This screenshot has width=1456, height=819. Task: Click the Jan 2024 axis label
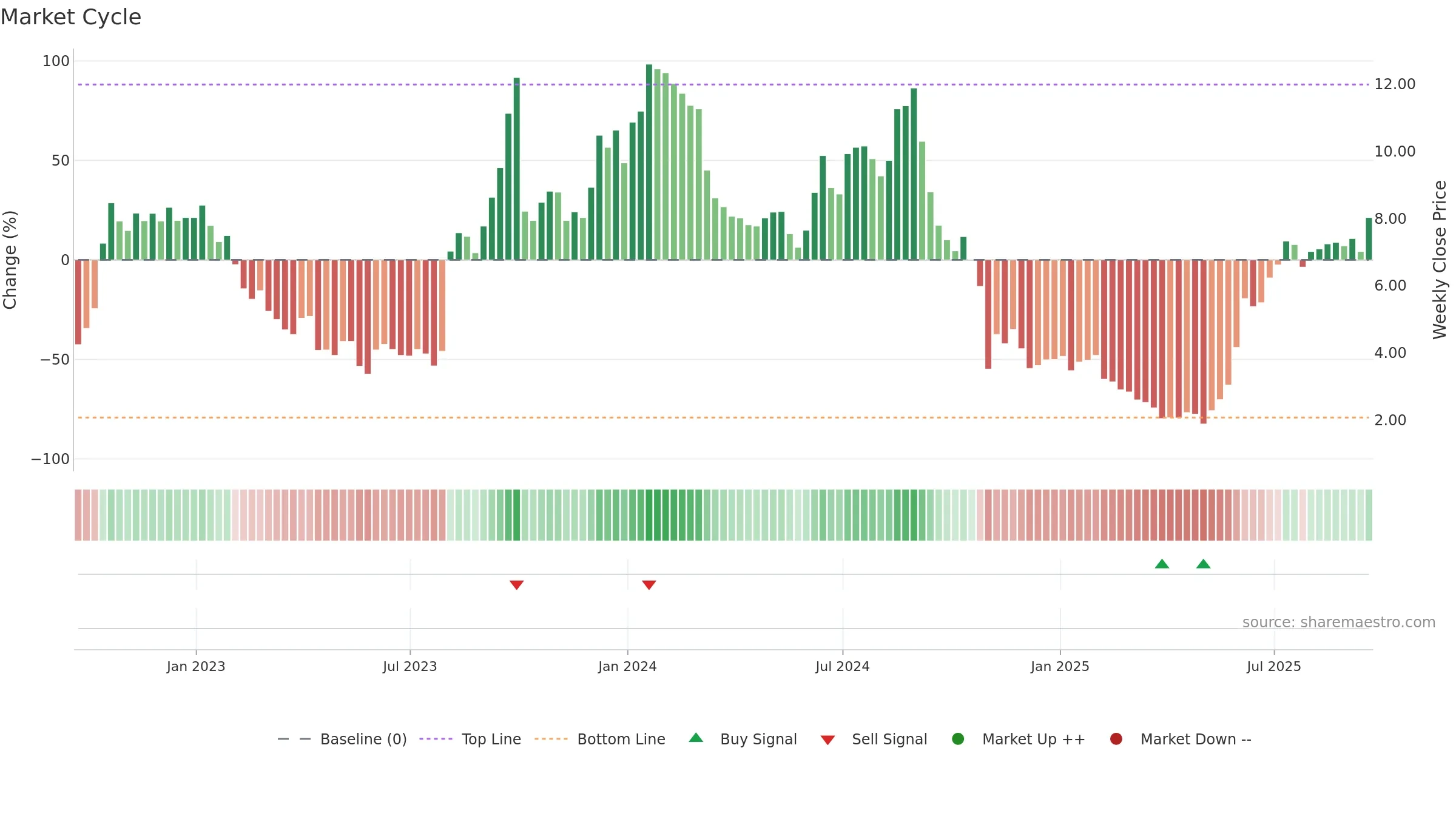click(x=627, y=666)
